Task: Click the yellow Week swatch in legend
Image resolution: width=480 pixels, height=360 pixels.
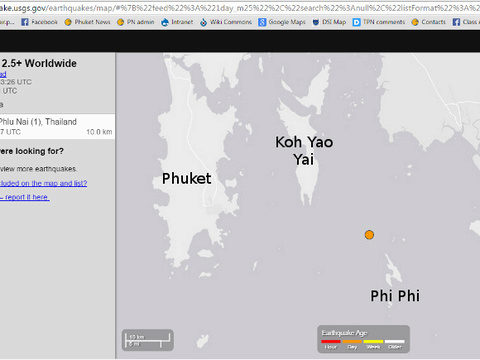Action: [373, 341]
